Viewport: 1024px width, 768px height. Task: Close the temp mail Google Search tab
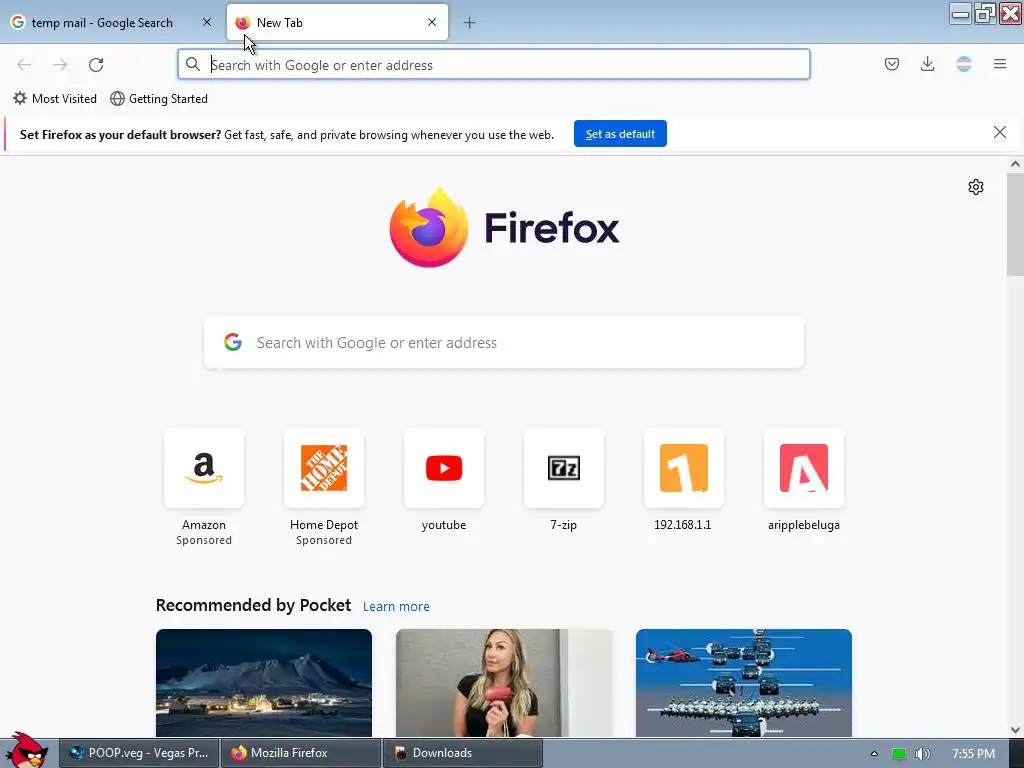(x=207, y=22)
